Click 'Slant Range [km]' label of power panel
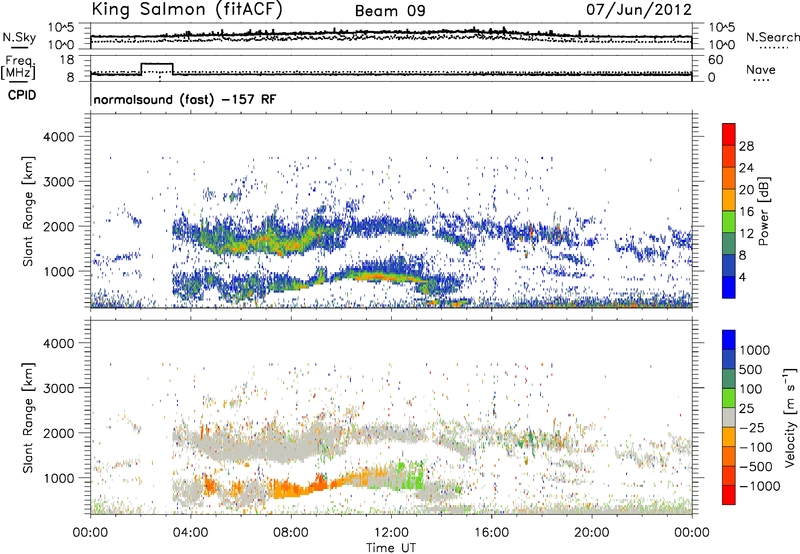Viewport: 800px width, 554px height. pos(28,211)
